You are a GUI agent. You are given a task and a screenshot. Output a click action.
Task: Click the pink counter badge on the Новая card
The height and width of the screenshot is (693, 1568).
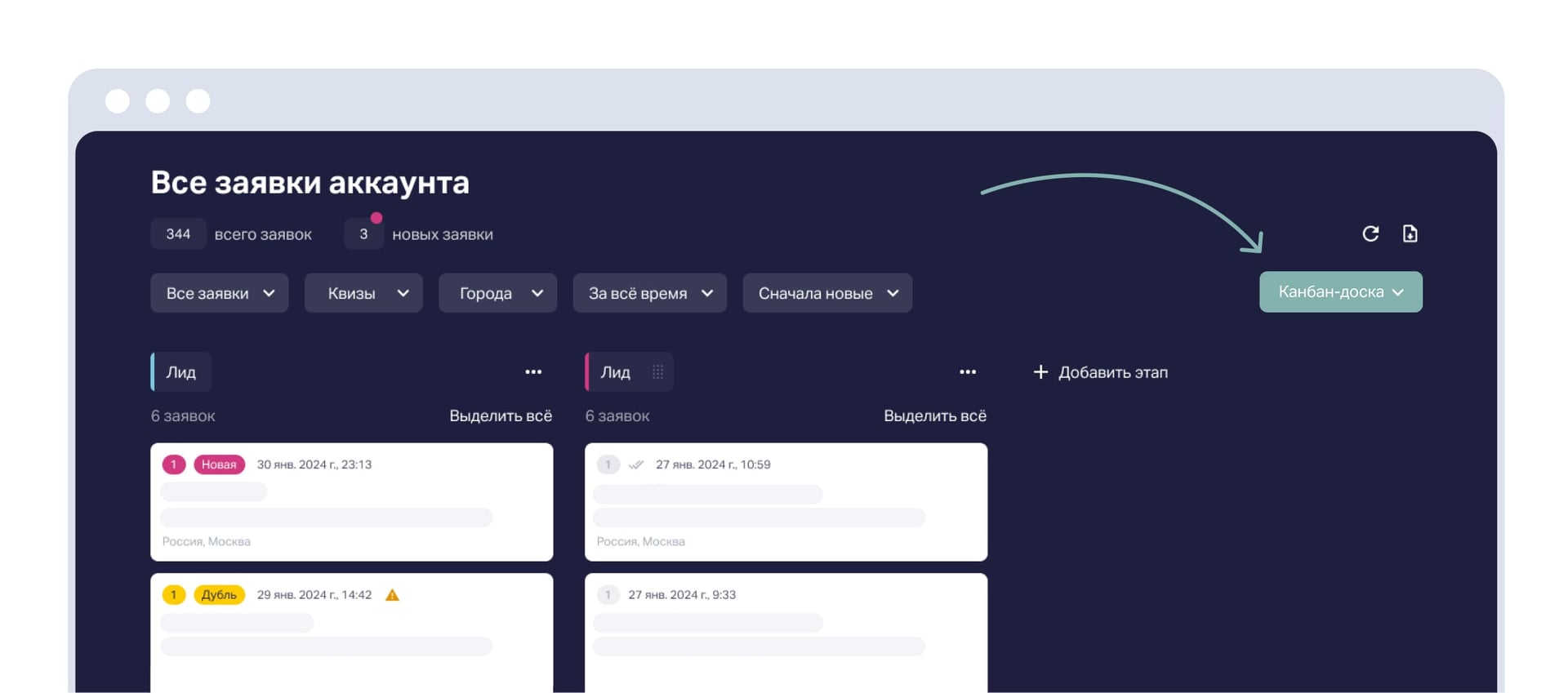pos(174,464)
